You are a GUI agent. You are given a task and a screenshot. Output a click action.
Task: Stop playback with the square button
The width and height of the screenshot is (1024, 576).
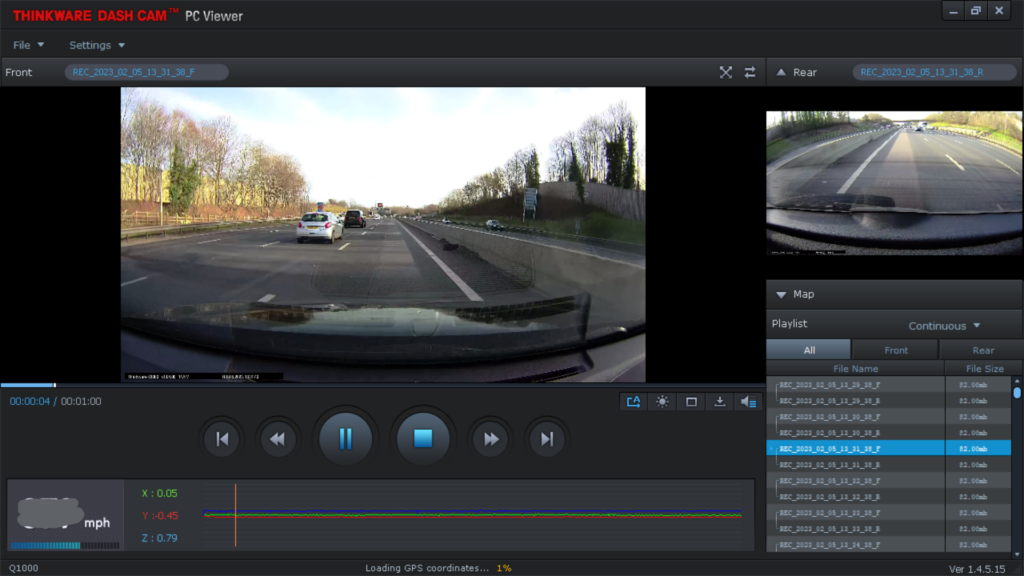coord(423,439)
